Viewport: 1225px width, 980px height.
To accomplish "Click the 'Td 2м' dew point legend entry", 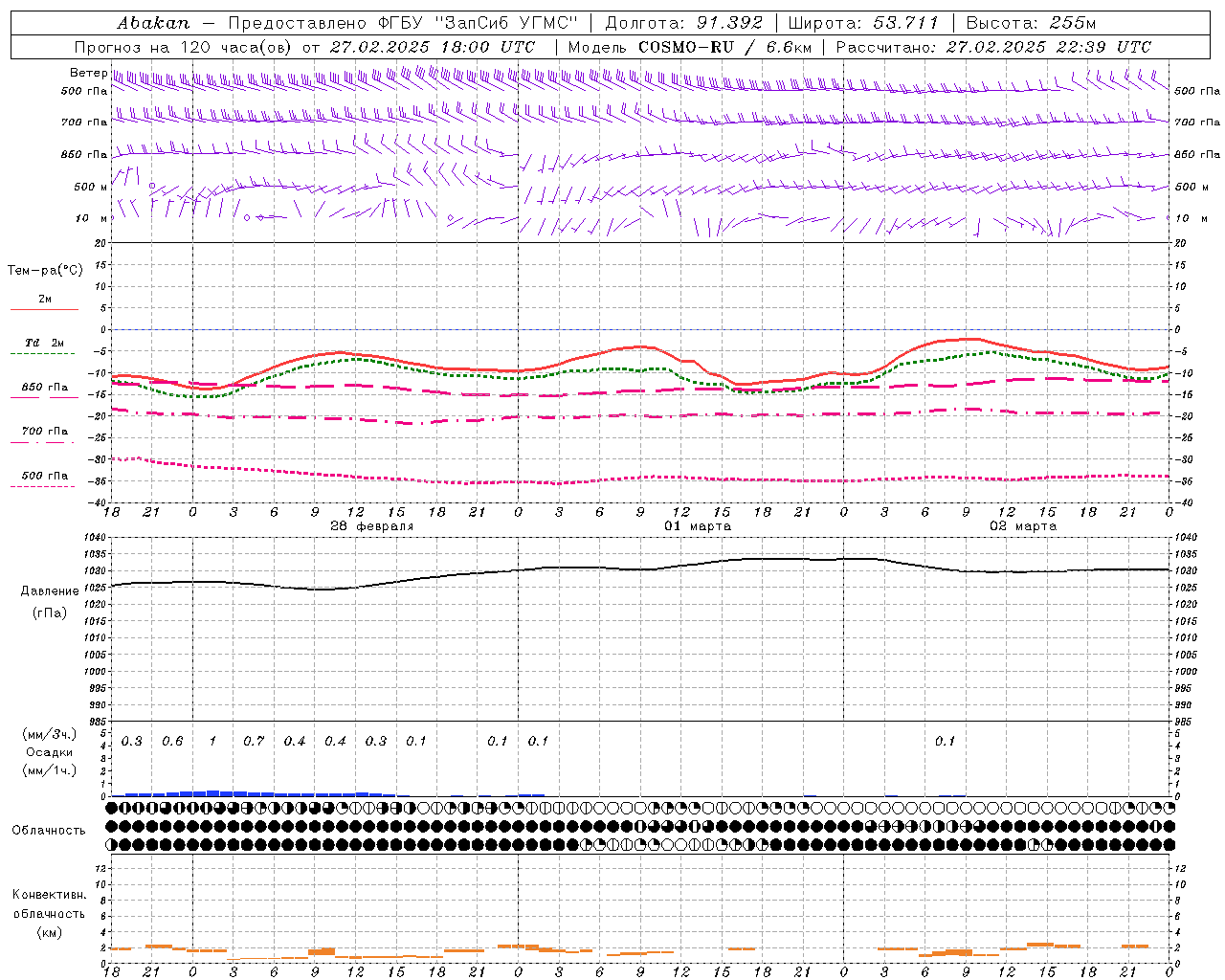I will (x=45, y=343).
